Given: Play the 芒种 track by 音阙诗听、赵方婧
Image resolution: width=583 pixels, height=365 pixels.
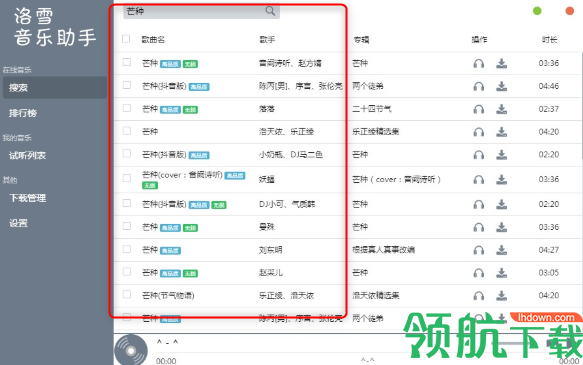Looking at the screenshot, I should (479, 64).
